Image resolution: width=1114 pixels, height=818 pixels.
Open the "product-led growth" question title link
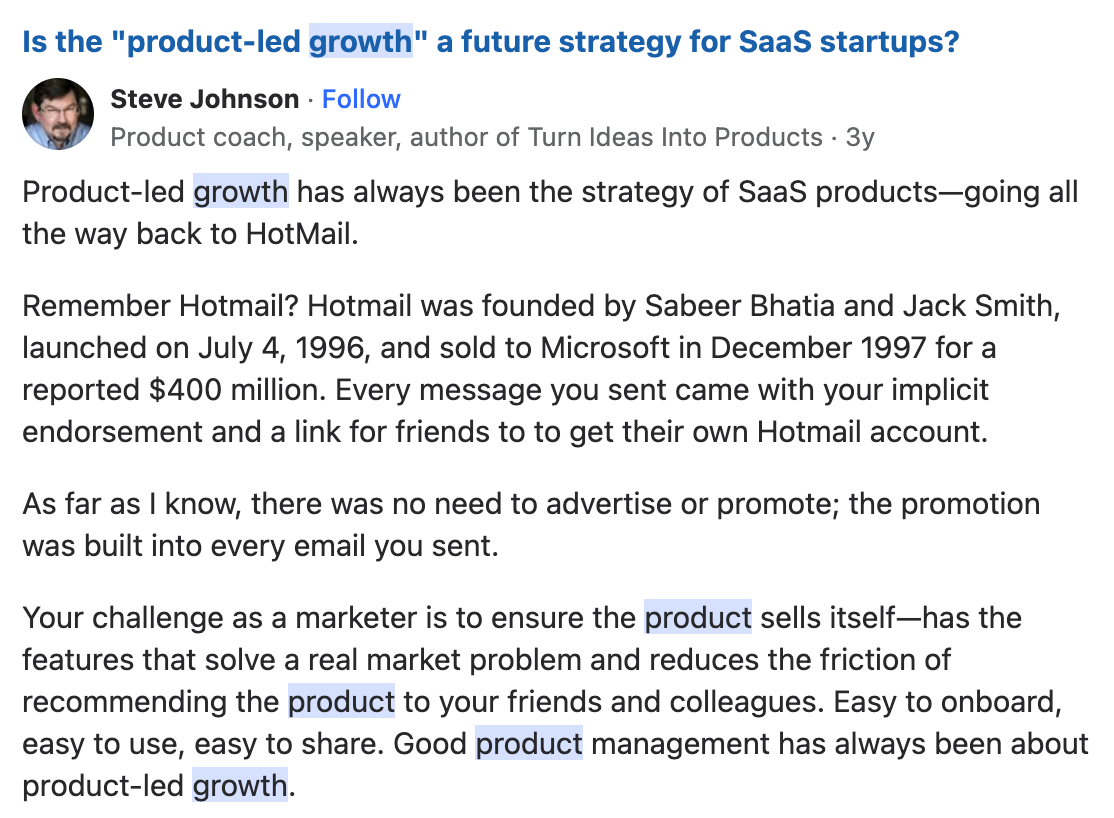pyautogui.click(x=490, y=42)
